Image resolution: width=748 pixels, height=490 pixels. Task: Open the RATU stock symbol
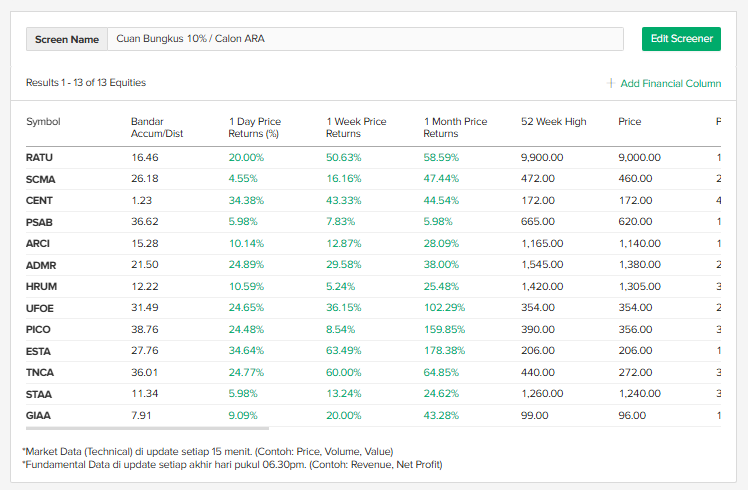tap(40, 158)
